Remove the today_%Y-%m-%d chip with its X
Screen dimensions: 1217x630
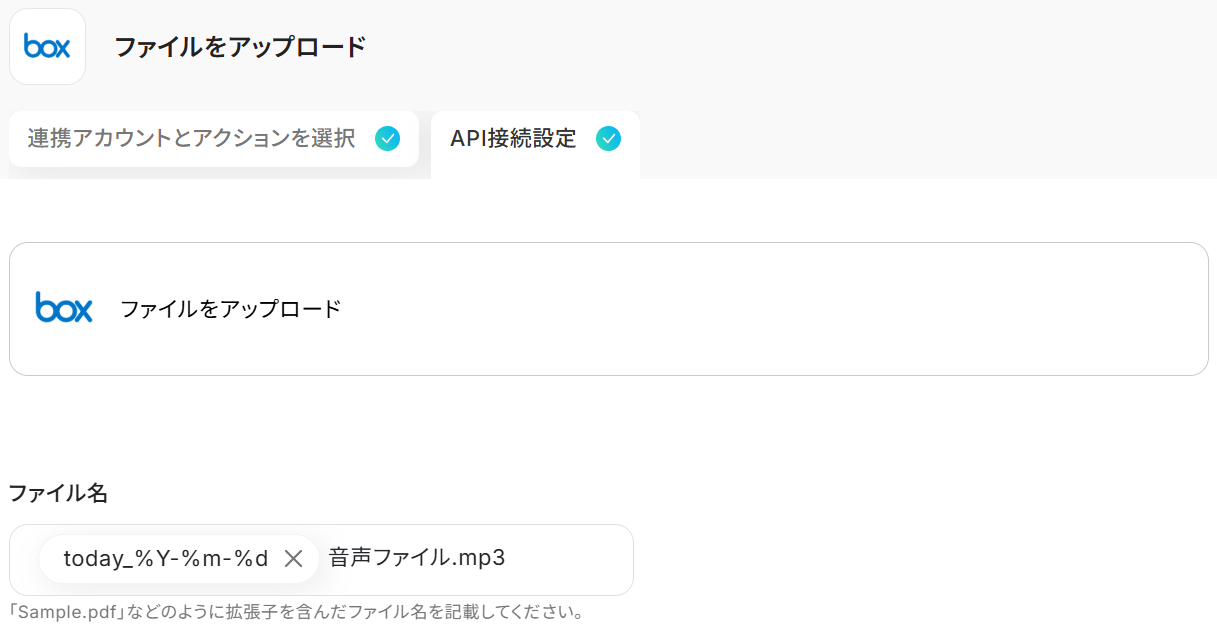(293, 559)
